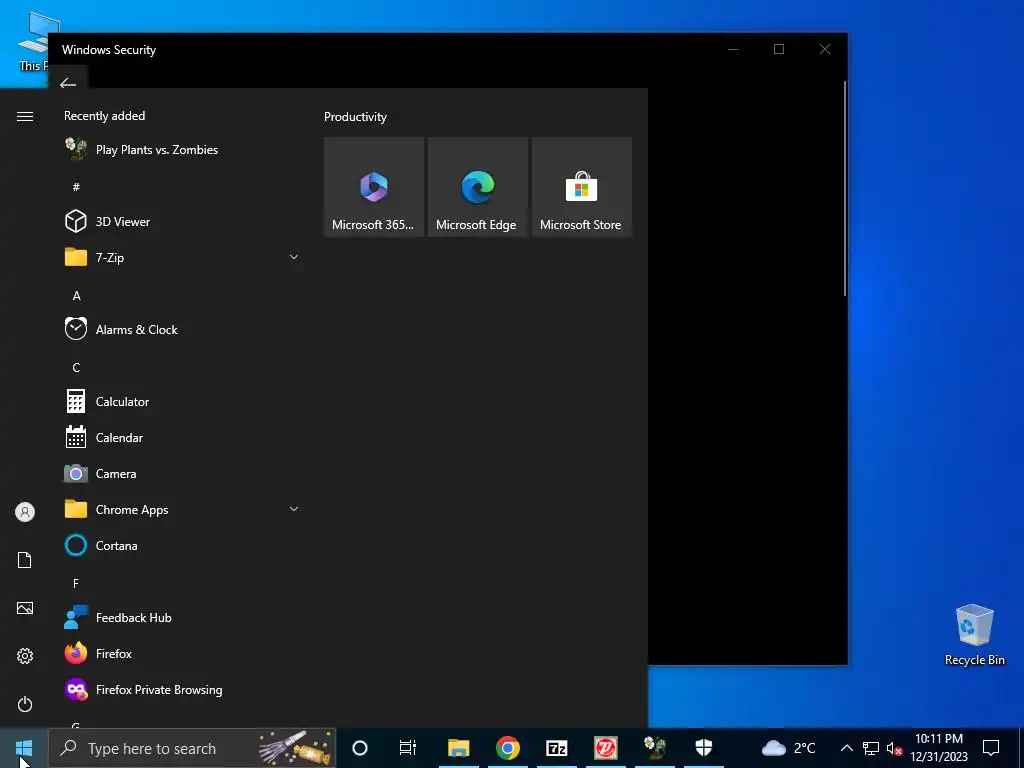
Task: Show hidden system tray icons
Action: click(846, 748)
